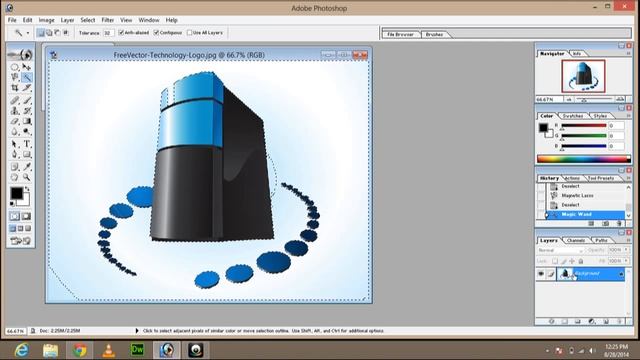Select the Eraser tool
This screenshot has width=640, height=360.
[x=15, y=121]
